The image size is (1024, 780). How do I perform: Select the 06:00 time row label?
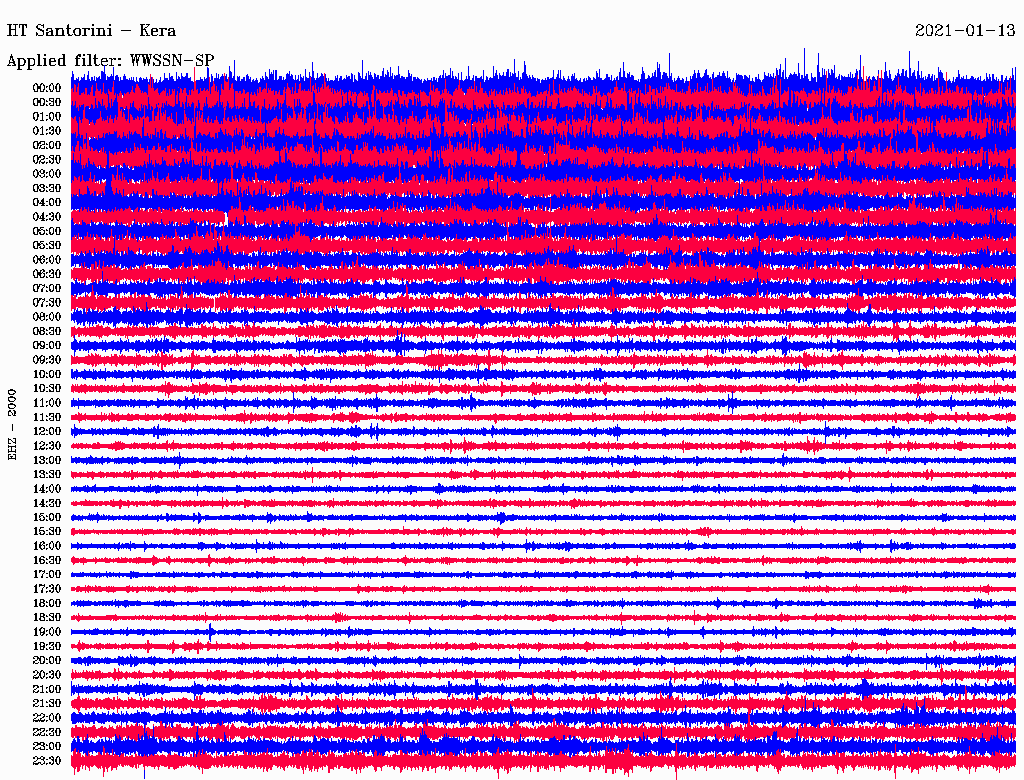(47, 259)
